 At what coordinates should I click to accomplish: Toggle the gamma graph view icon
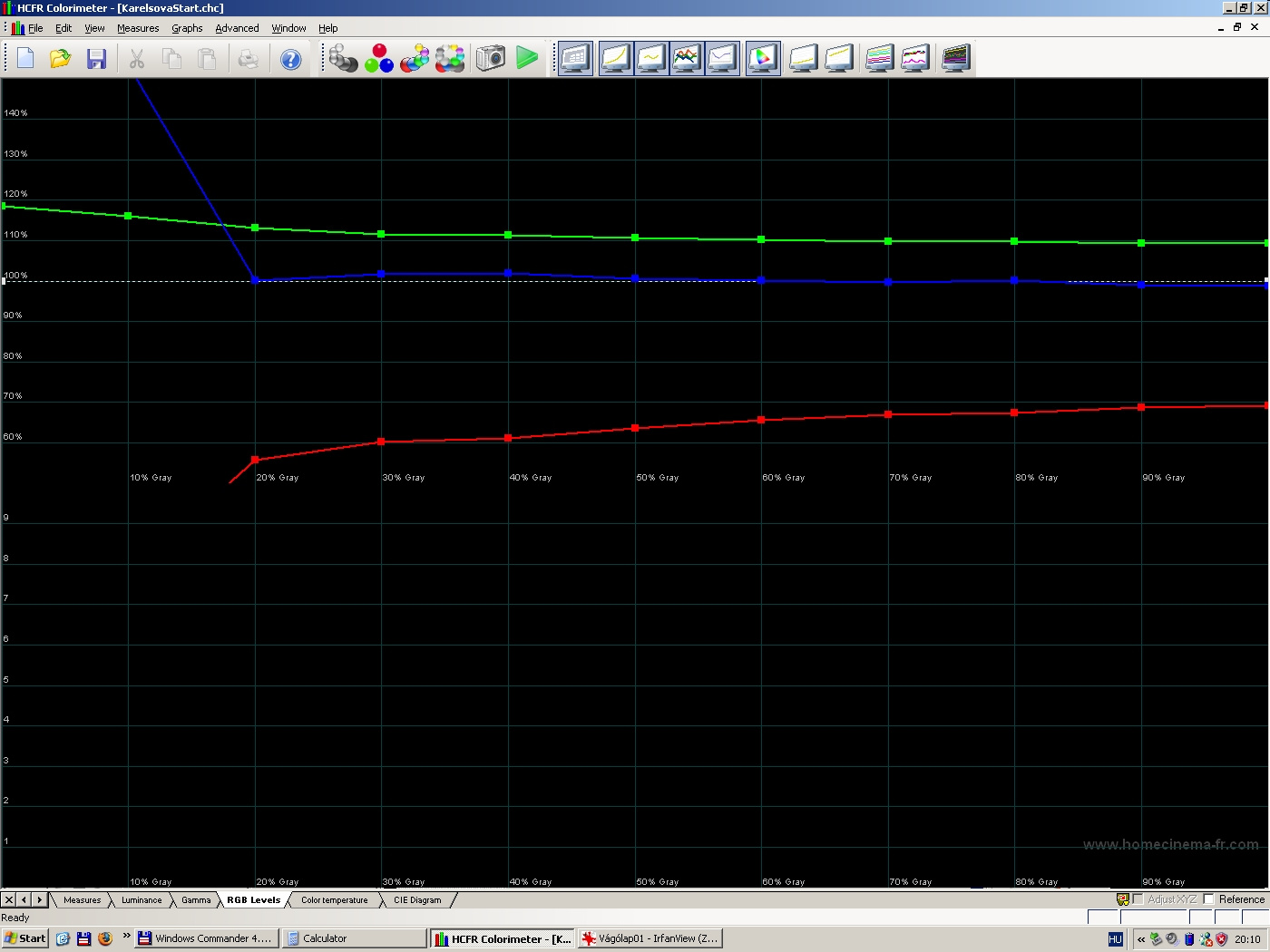pos(651,59)
